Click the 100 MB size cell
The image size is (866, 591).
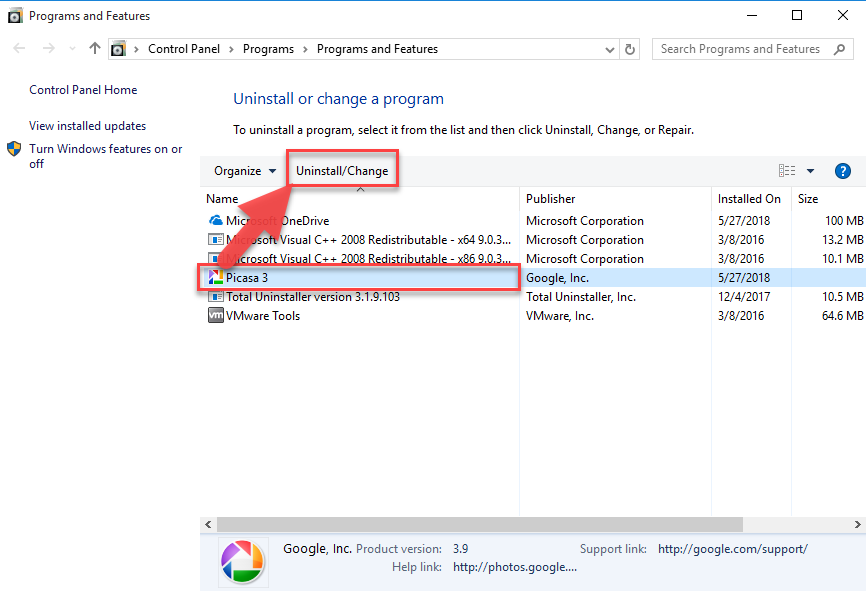(x=844, y=221)
